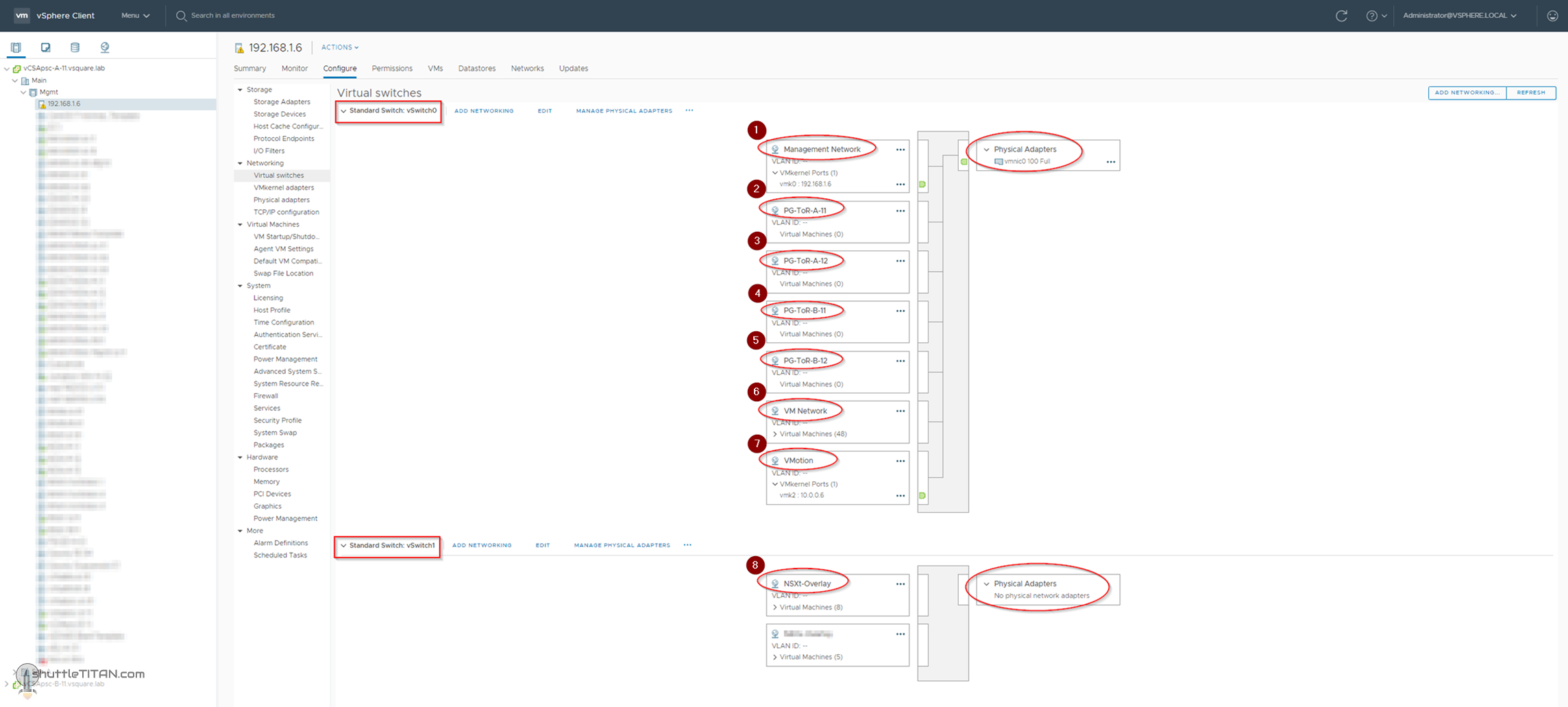Click the user profile icon at far right

click(x=1550, y=15)
